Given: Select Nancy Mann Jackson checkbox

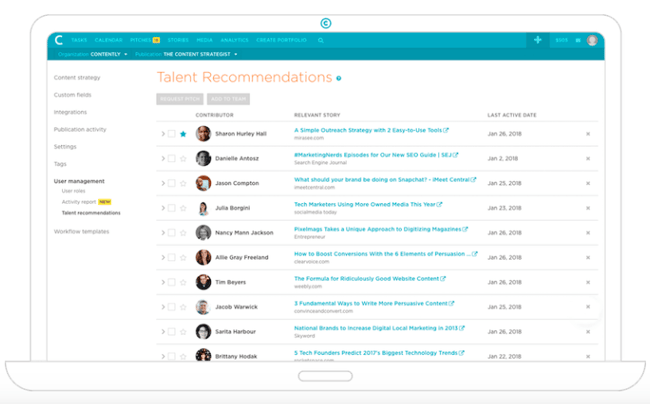Looking at the screenshot, I should point(171,233).
